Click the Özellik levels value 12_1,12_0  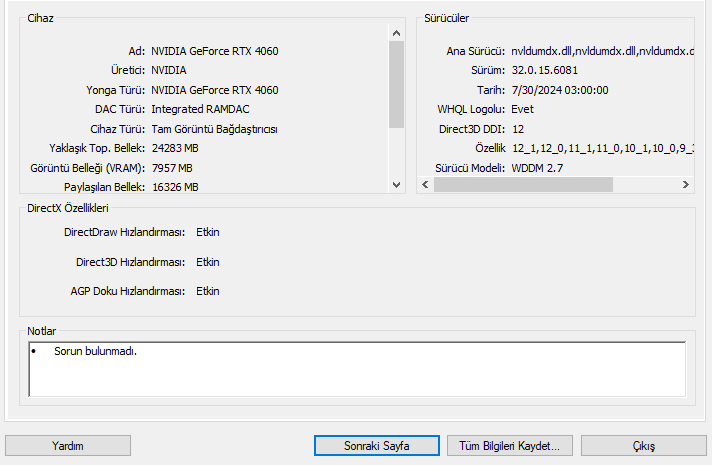pos(603,148)
